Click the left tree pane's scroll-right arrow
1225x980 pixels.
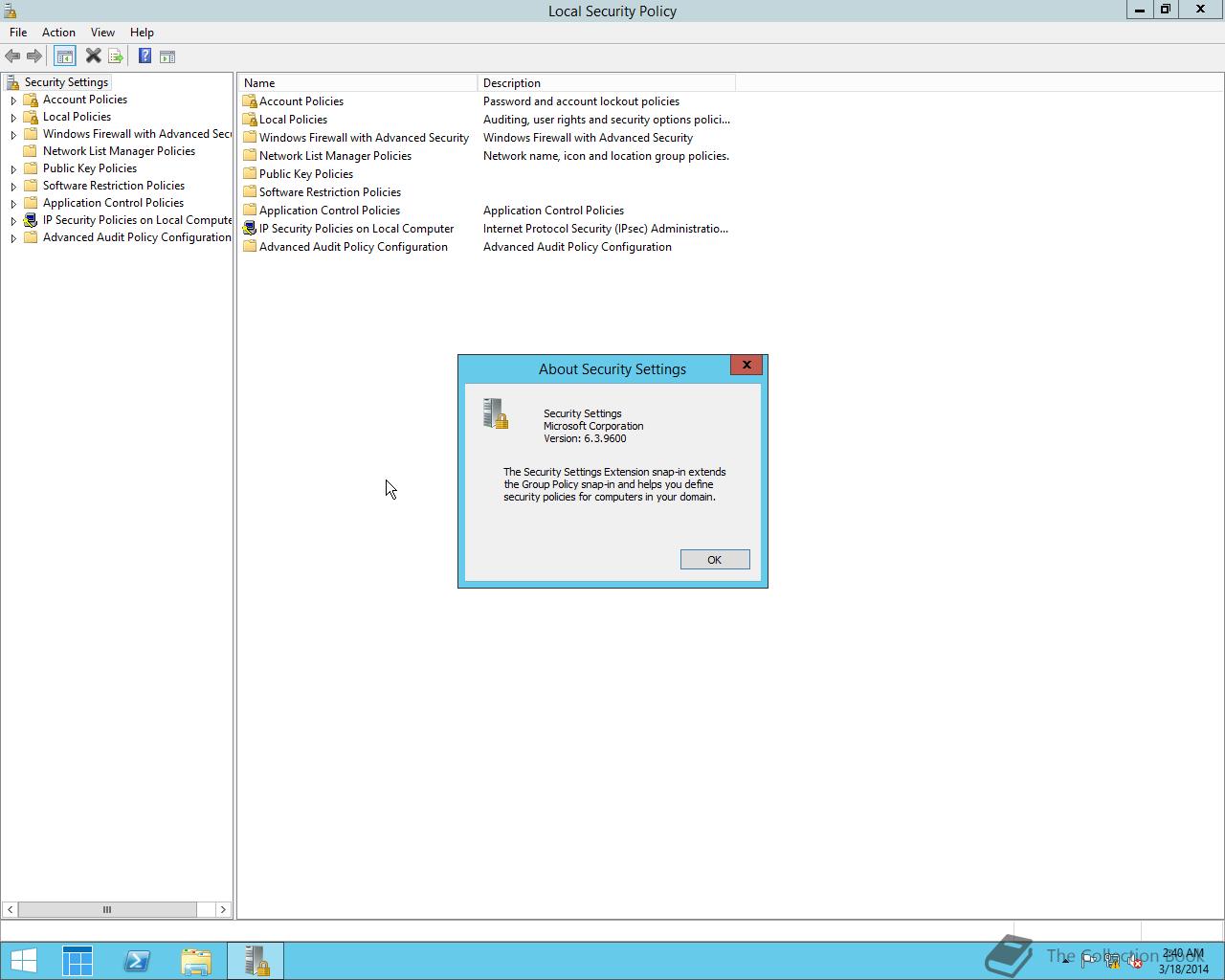tap(223, 909)
